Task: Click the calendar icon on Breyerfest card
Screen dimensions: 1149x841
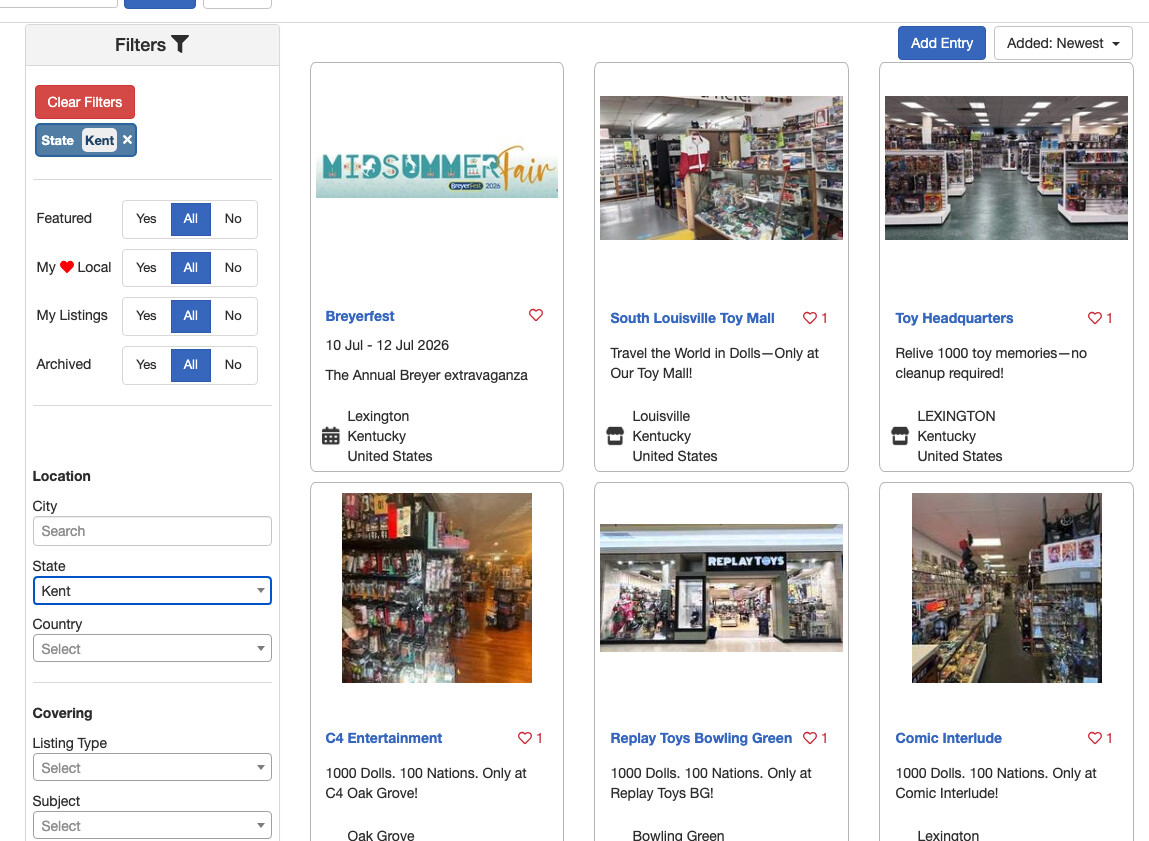Action: 331,436
